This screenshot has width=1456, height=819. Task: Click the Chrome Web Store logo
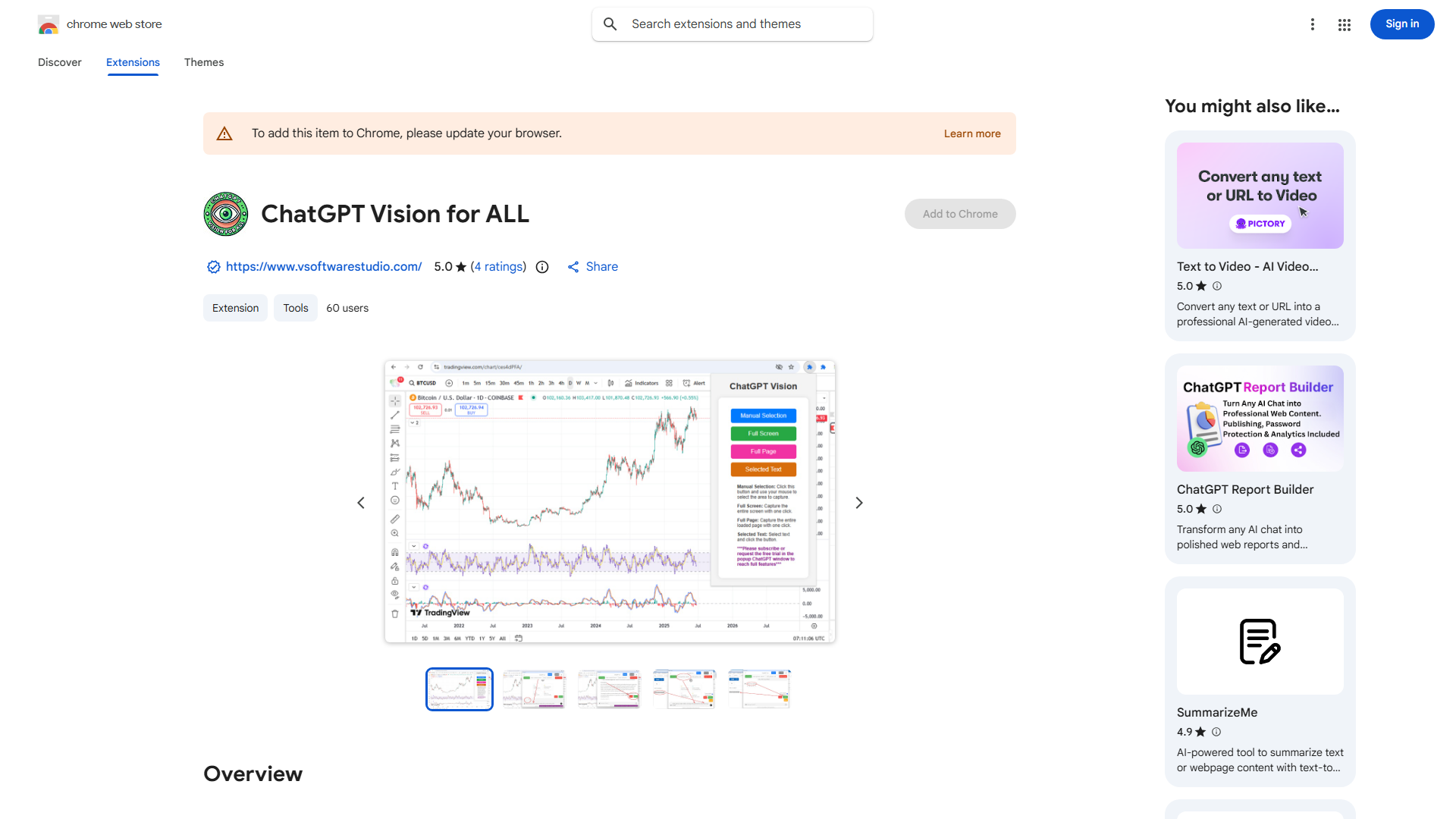pyautogui.click(x=49, y=24)
